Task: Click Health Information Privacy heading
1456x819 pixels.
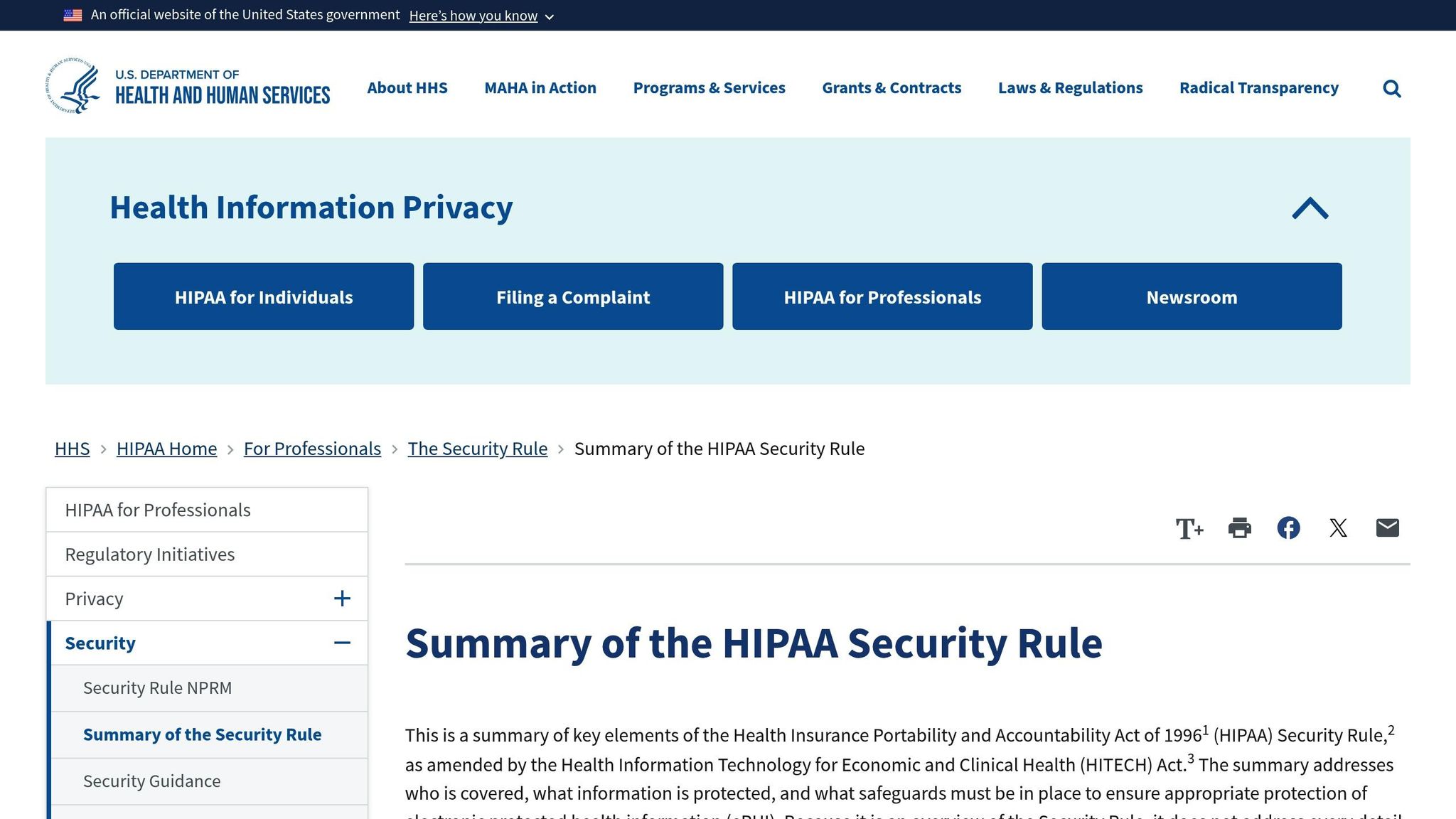Action: (x=311, y=208)
